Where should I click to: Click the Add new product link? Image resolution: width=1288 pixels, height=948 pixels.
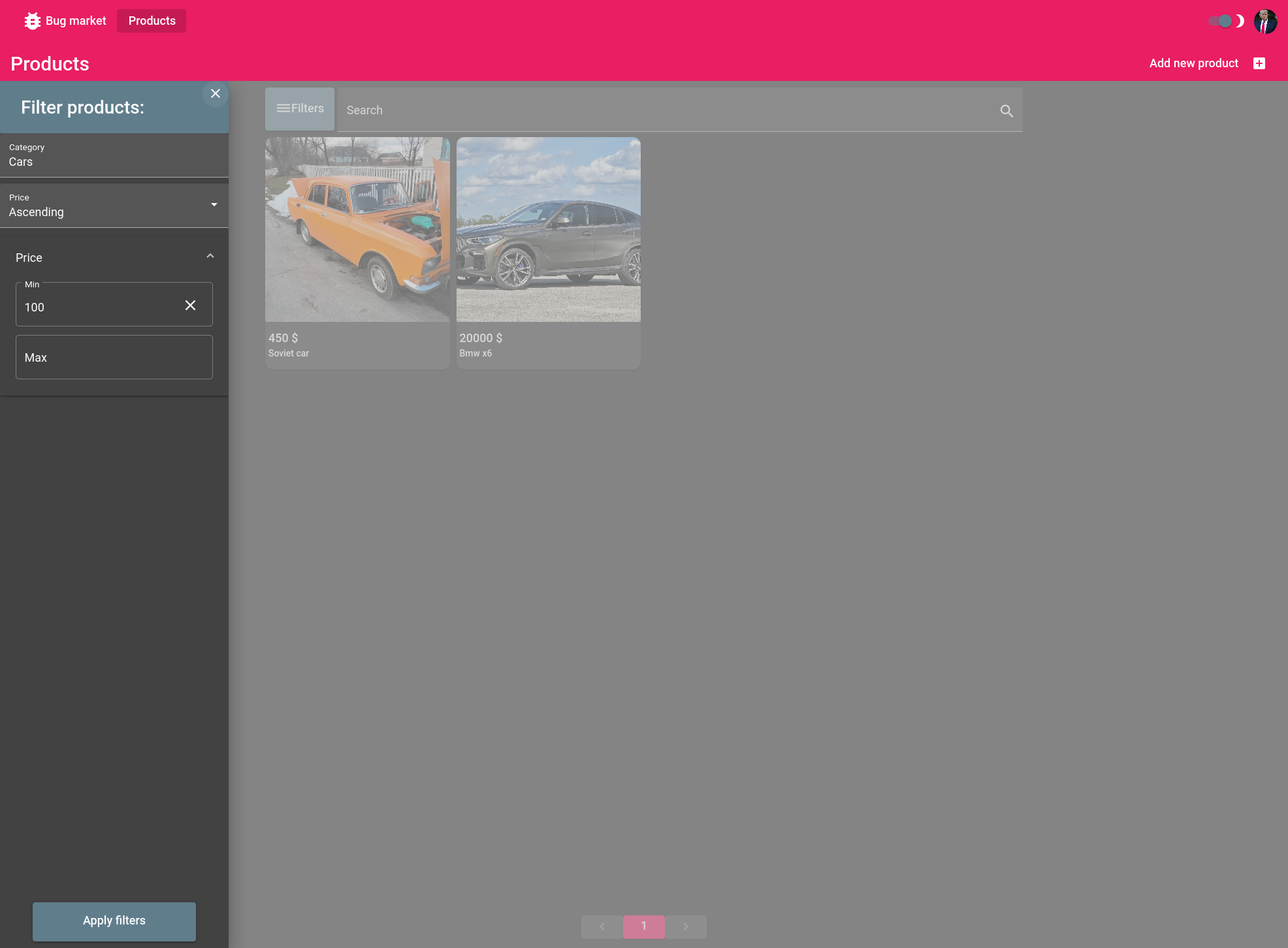coord(1193,63)
